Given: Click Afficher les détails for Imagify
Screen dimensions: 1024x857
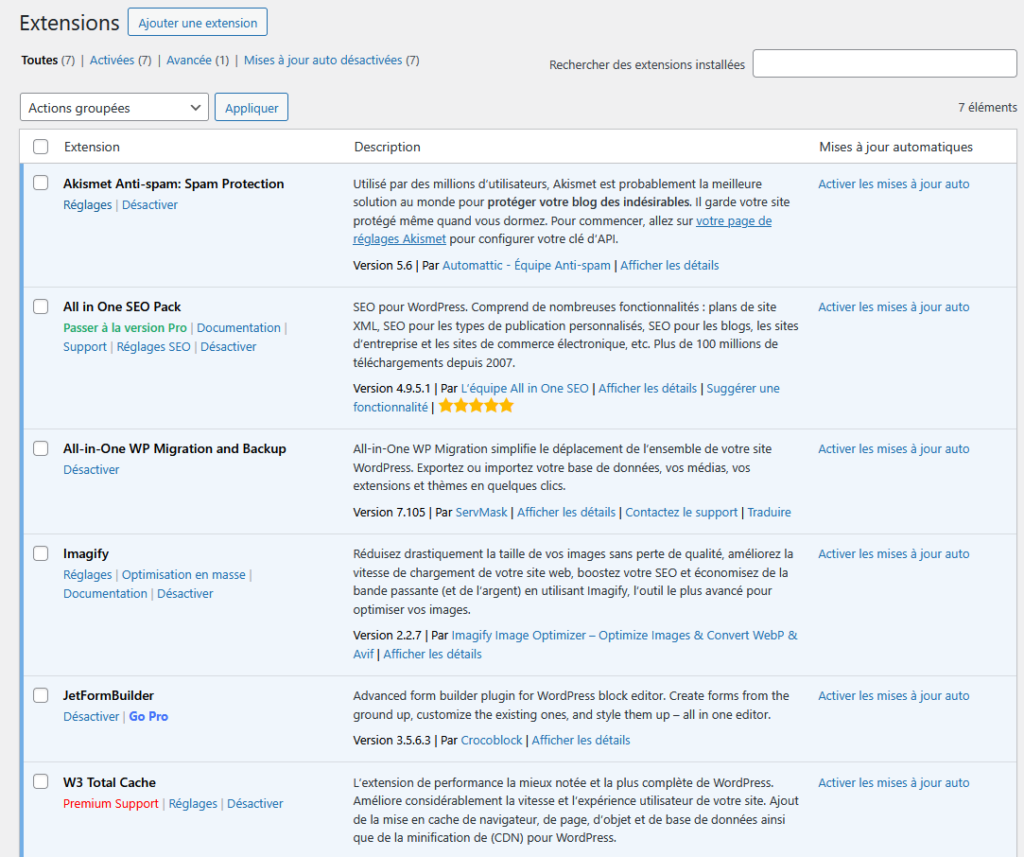Looking at the screenshot, I should click(x=432, y=654).
